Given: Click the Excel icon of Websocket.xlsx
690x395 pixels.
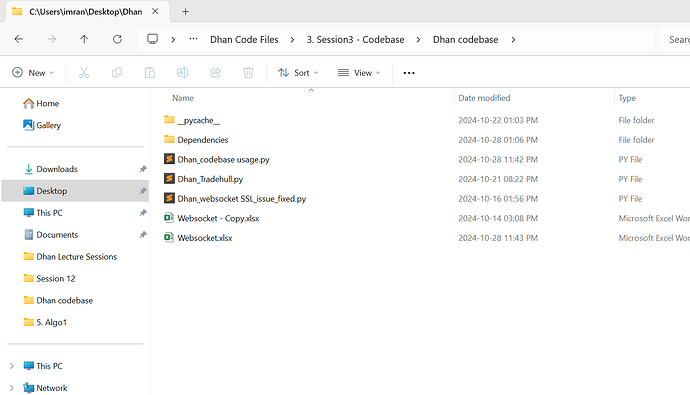Looking at the screenshot, I should coord(169,238).
